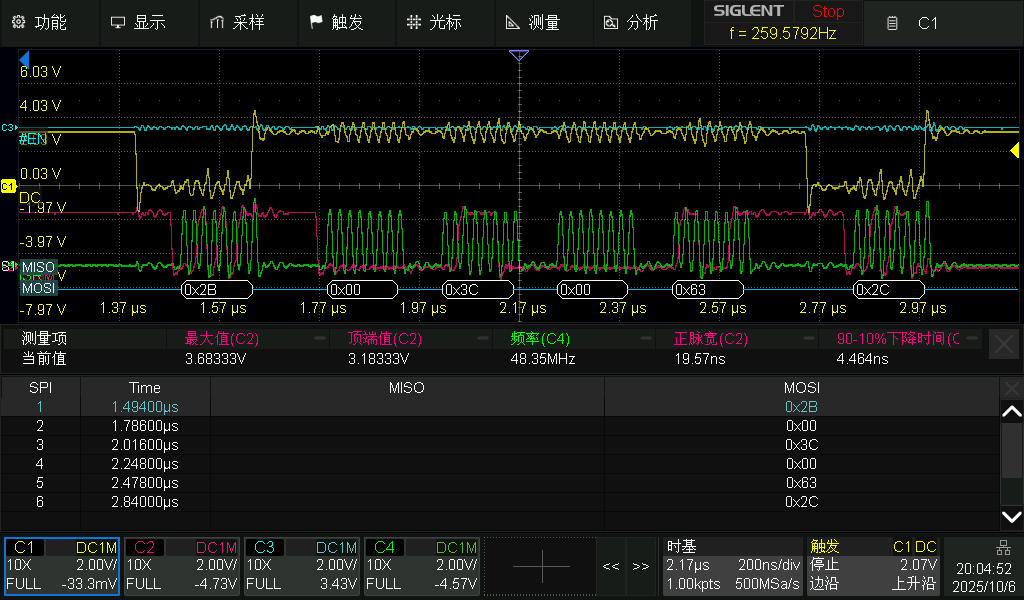Open the 时基 timebase settings box

click(732, 566)
